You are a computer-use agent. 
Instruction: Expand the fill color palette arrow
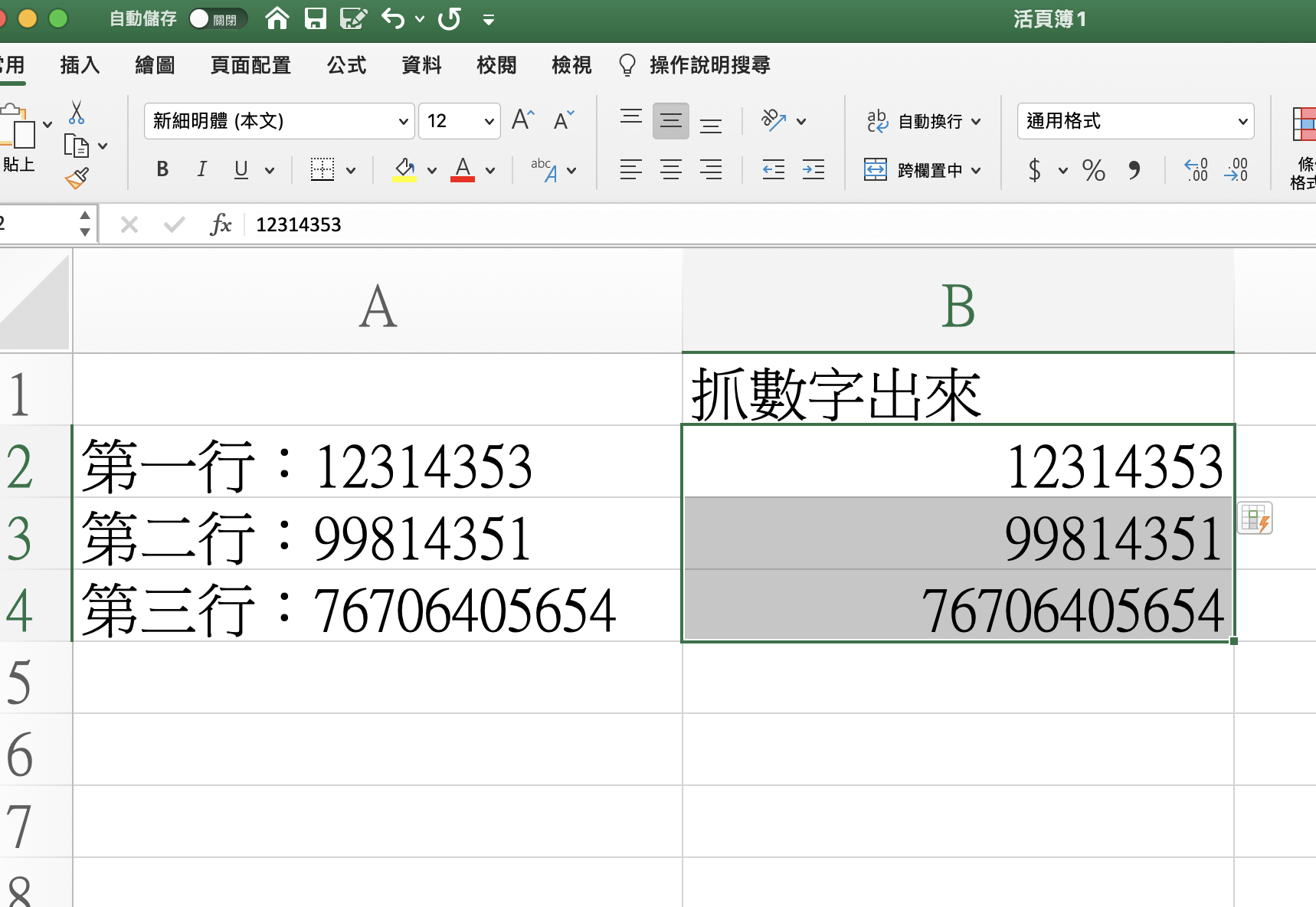(432, 170)
